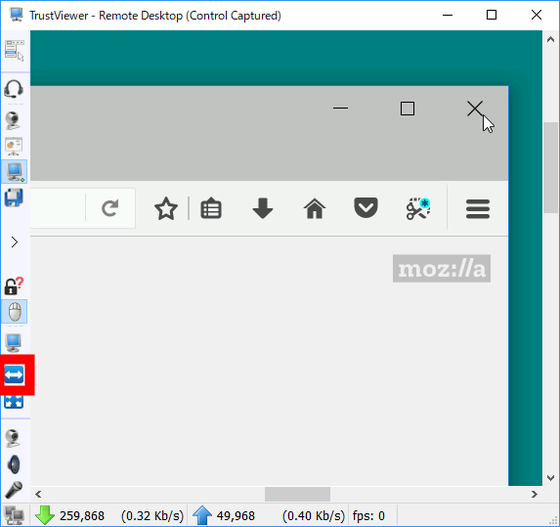Toggle the mouse control capture button
This screenshot has width=560, height=527.
pos(14,312)
